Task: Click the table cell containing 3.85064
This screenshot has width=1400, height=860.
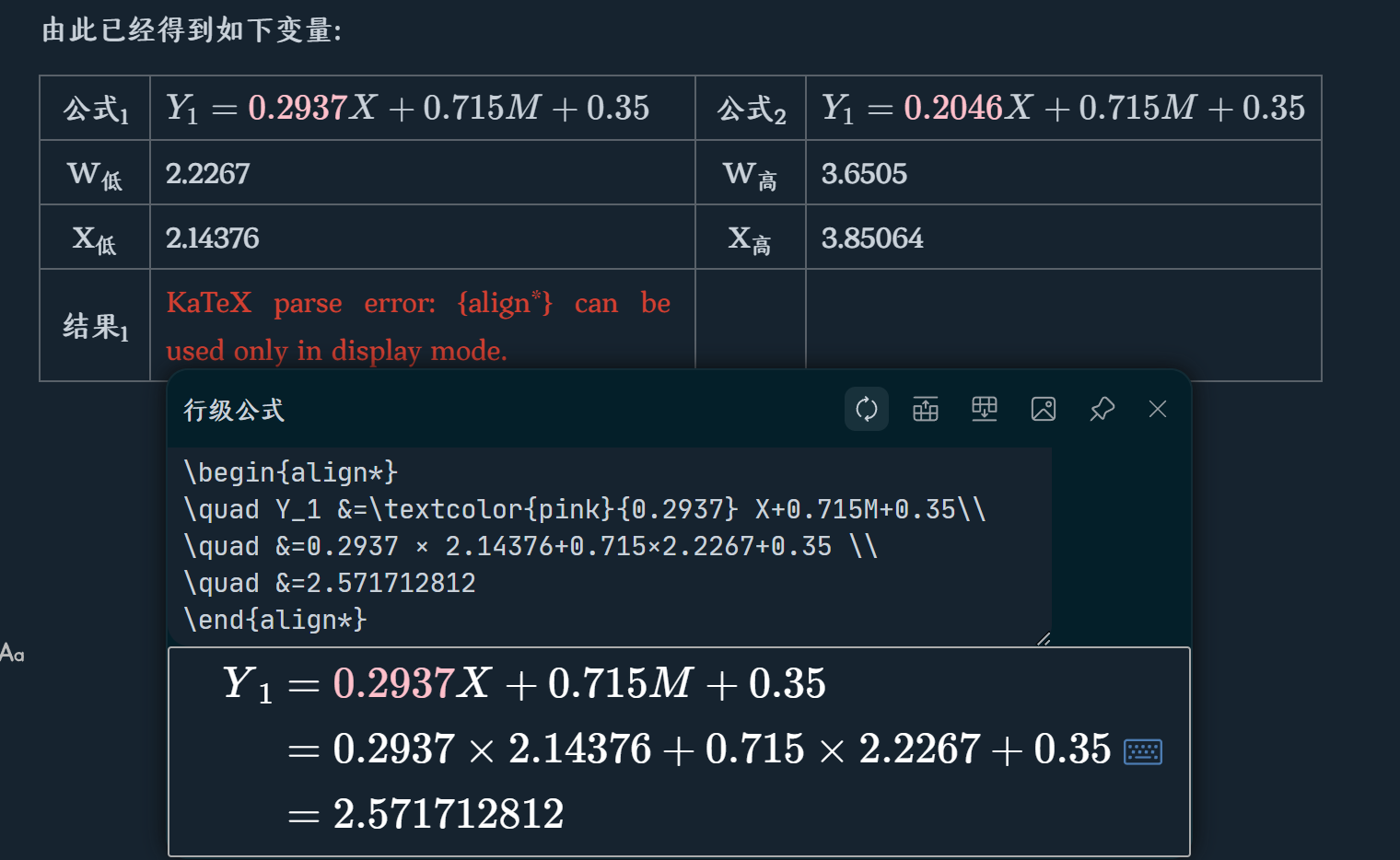Action: pos(1063,238)
